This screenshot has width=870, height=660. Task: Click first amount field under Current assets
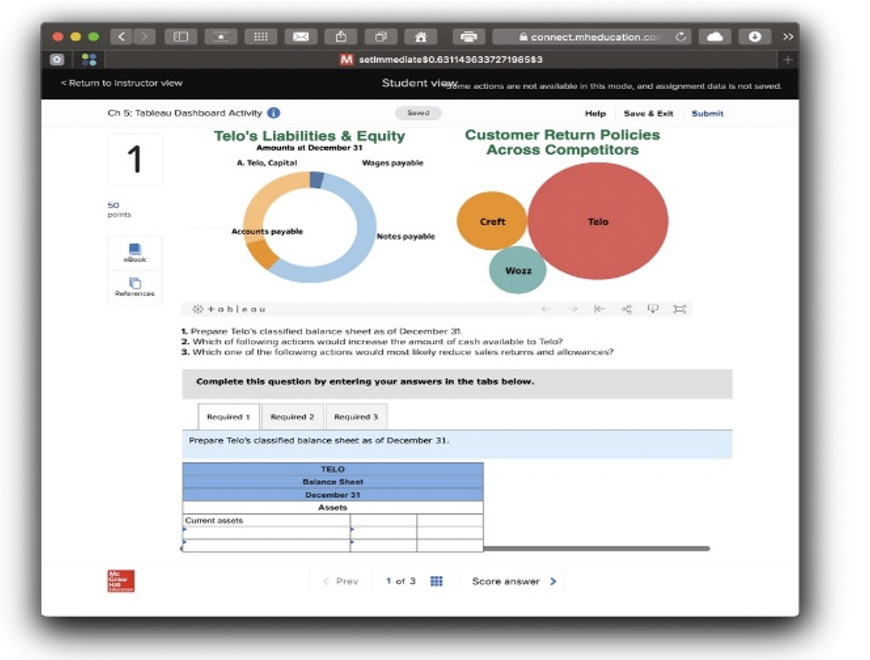pyautogui.click(x=383, y=532)
